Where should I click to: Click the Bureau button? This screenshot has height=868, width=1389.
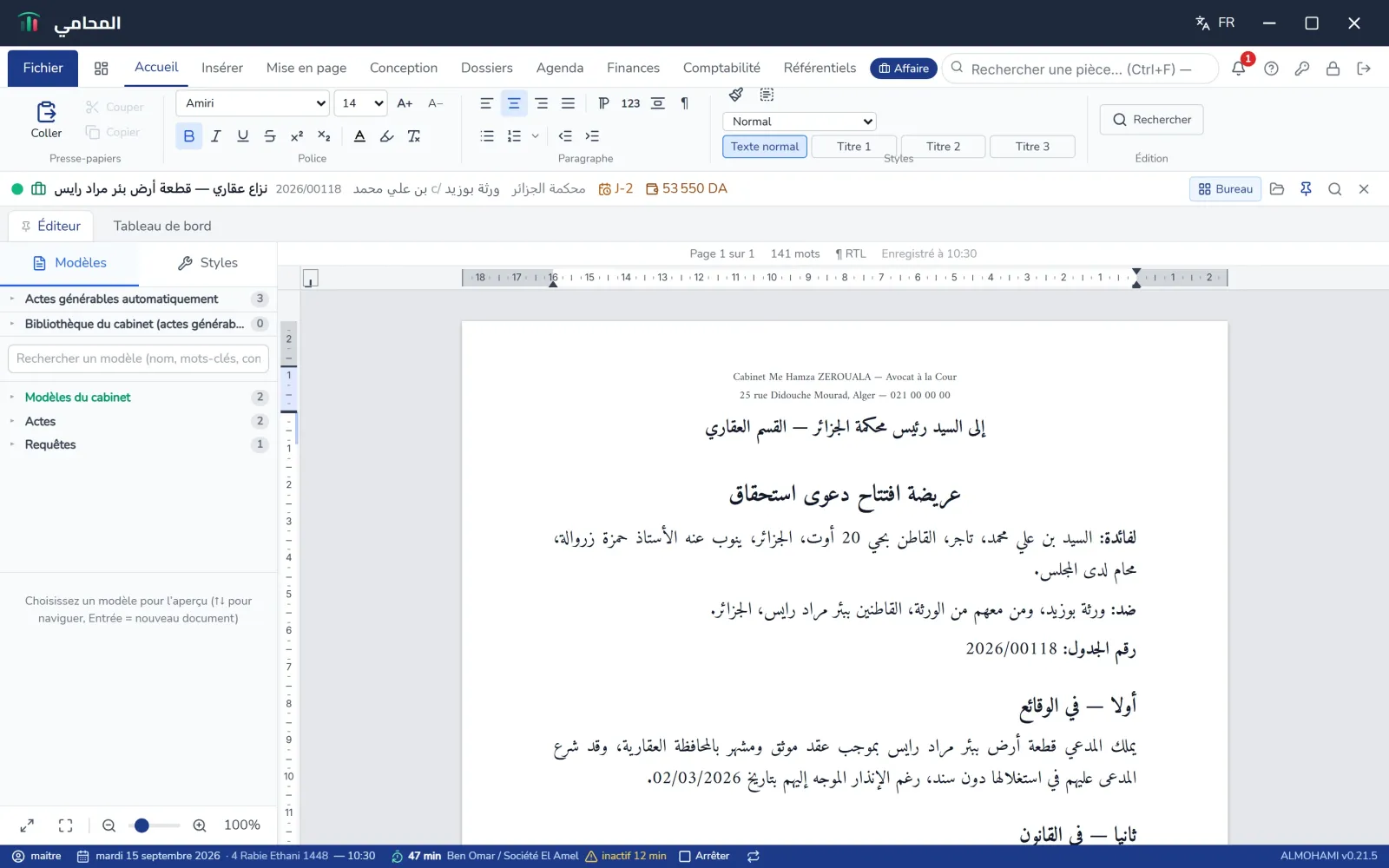click(x=1225, y=188)
